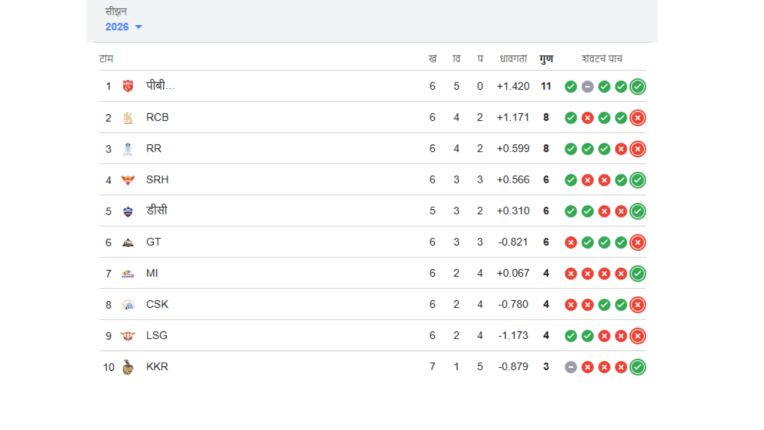Click the no-result icon in top row
This screenshot has width=764, height=430.
click(x=587, y=87)
